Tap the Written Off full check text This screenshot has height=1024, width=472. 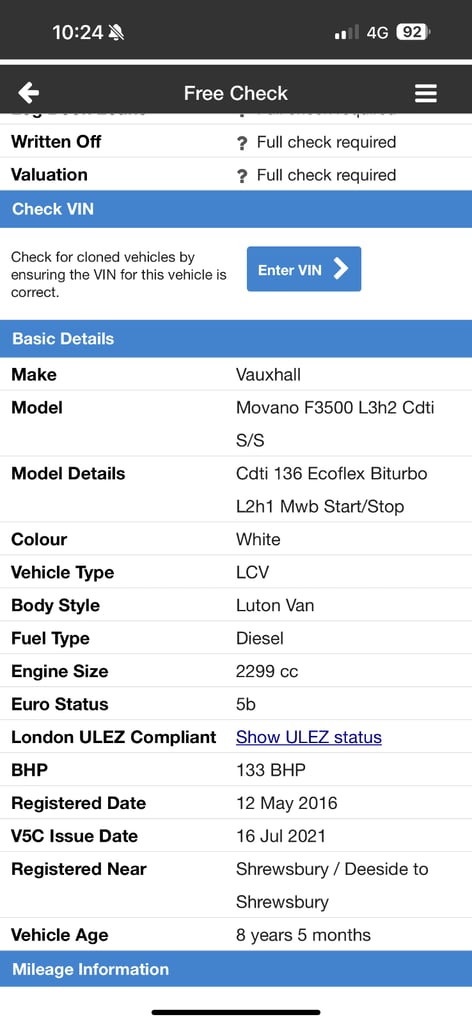pos(326,142)
